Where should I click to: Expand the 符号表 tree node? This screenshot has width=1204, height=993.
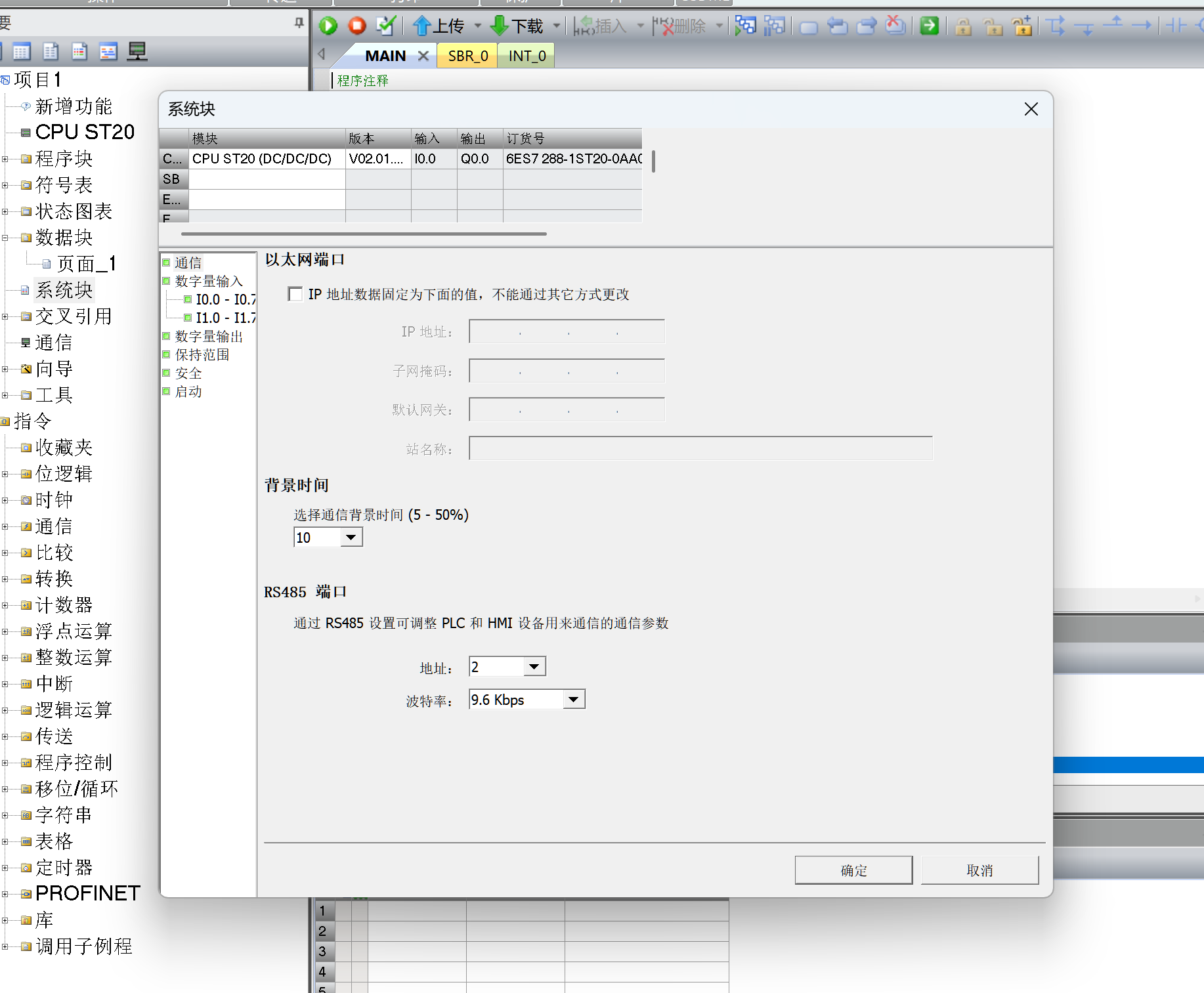pyautogui.click(x=5, y=185)
